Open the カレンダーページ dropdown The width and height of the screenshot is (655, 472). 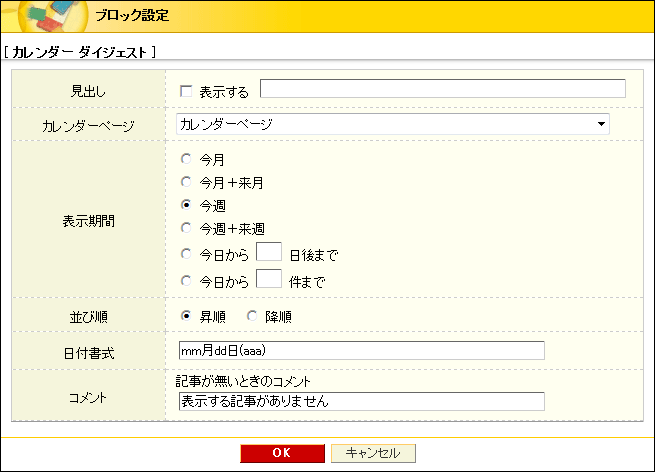point(393,124)
